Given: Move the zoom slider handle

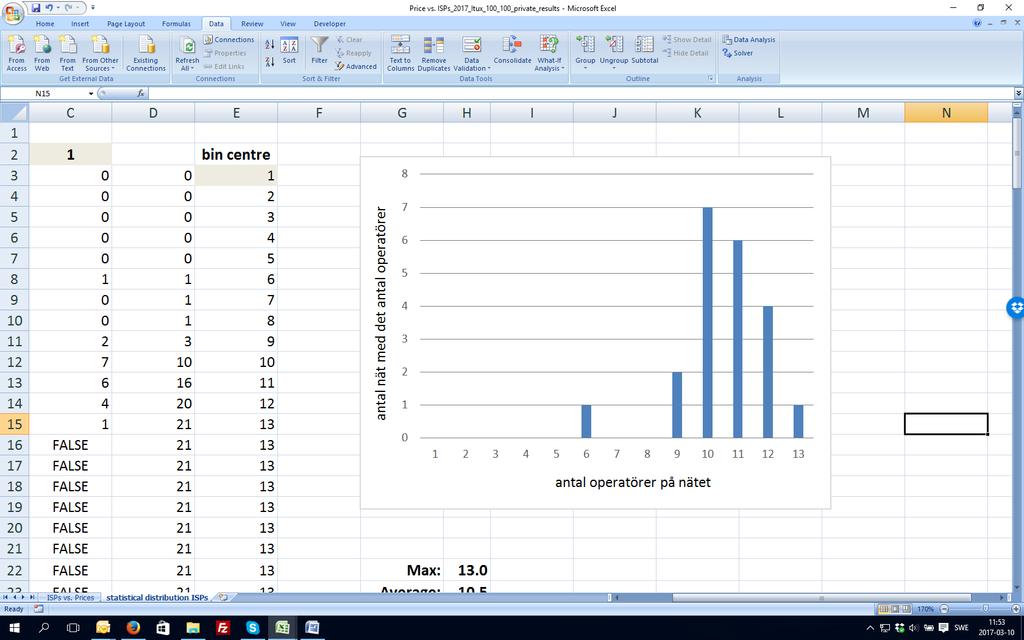Looking at the screenshot, I should coord(986,609).
